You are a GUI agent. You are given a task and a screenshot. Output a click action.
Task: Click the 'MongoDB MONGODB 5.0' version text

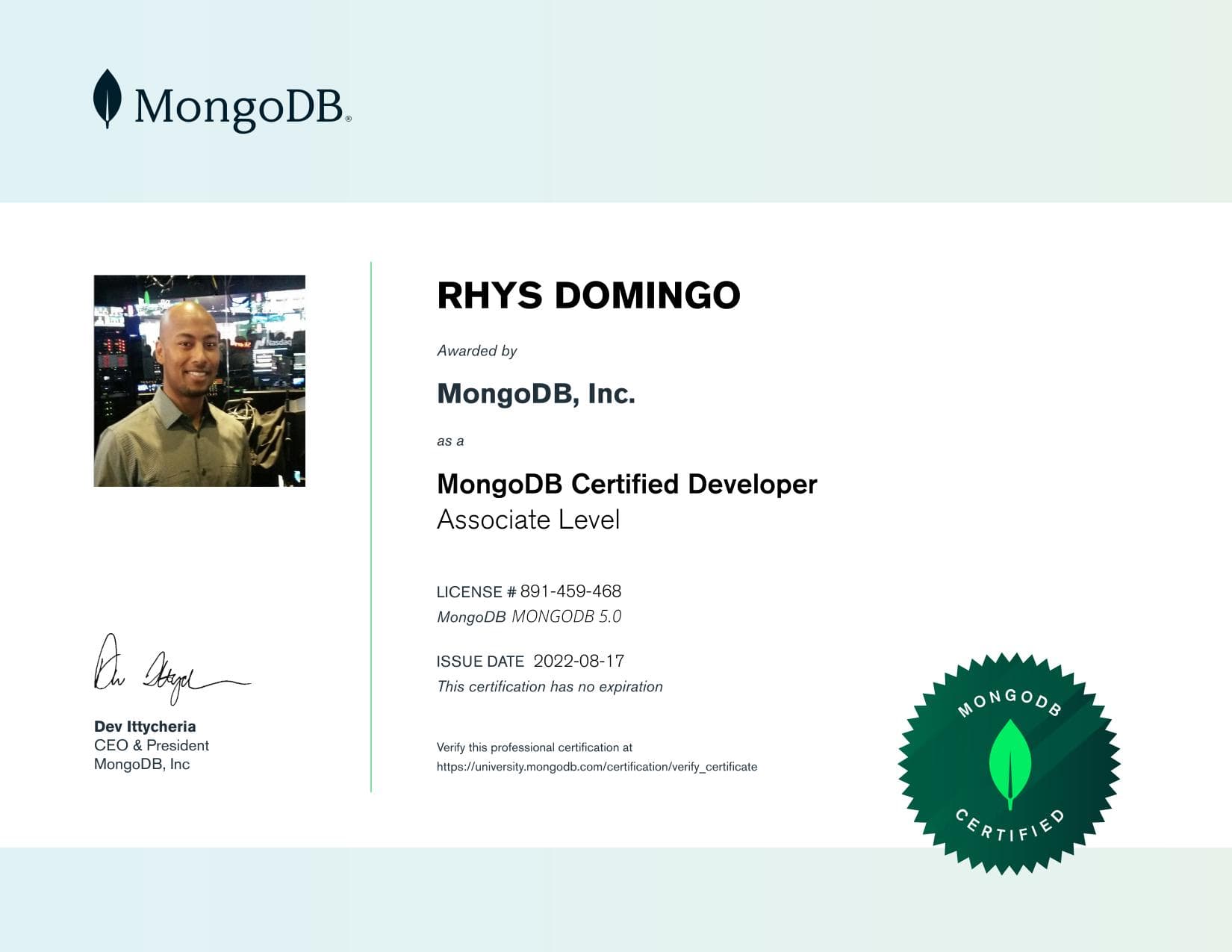click(x=529, y=617)
